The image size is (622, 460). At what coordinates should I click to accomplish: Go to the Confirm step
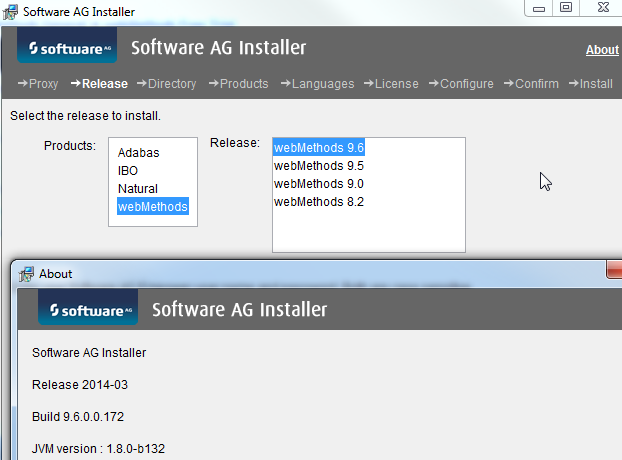tap(531, 84)
